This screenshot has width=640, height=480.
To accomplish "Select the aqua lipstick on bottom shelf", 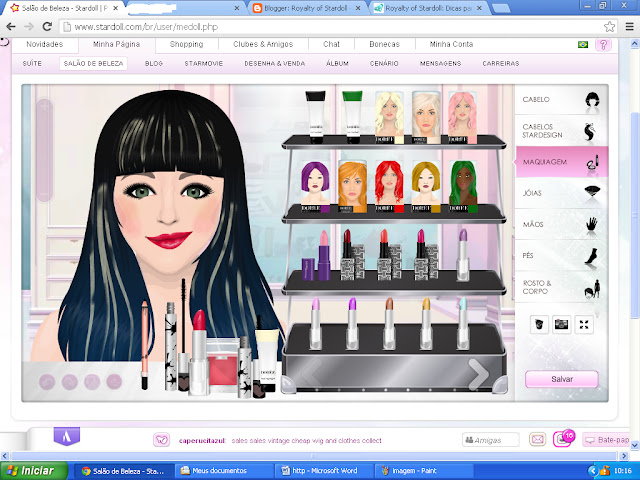I will point(463,324).
